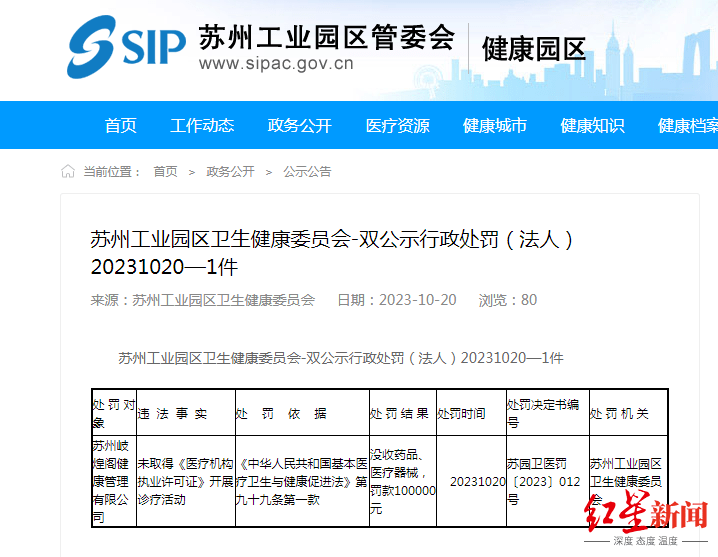Image resolution: width=718 pixels, height=557 pixels.
Task: Click the article headline about 行政处罚
Action: 332,254
